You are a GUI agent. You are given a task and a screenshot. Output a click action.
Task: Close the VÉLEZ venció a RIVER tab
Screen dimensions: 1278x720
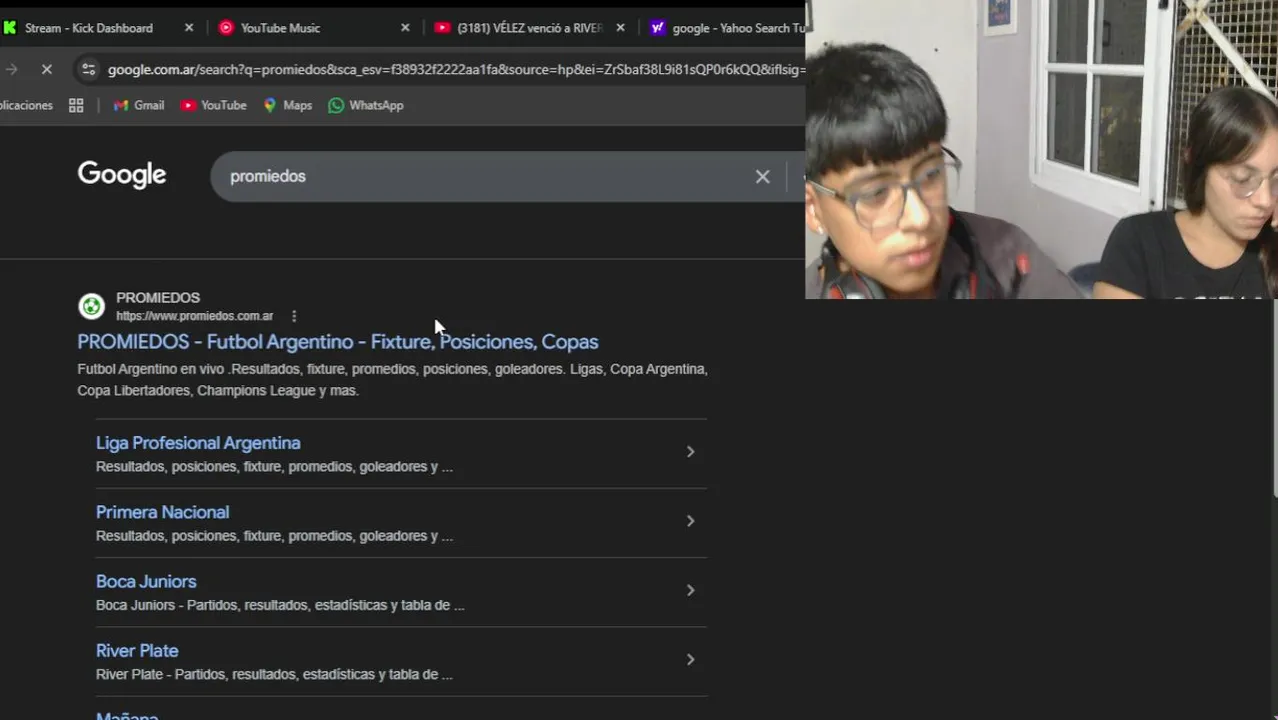(x=620, y=28)
